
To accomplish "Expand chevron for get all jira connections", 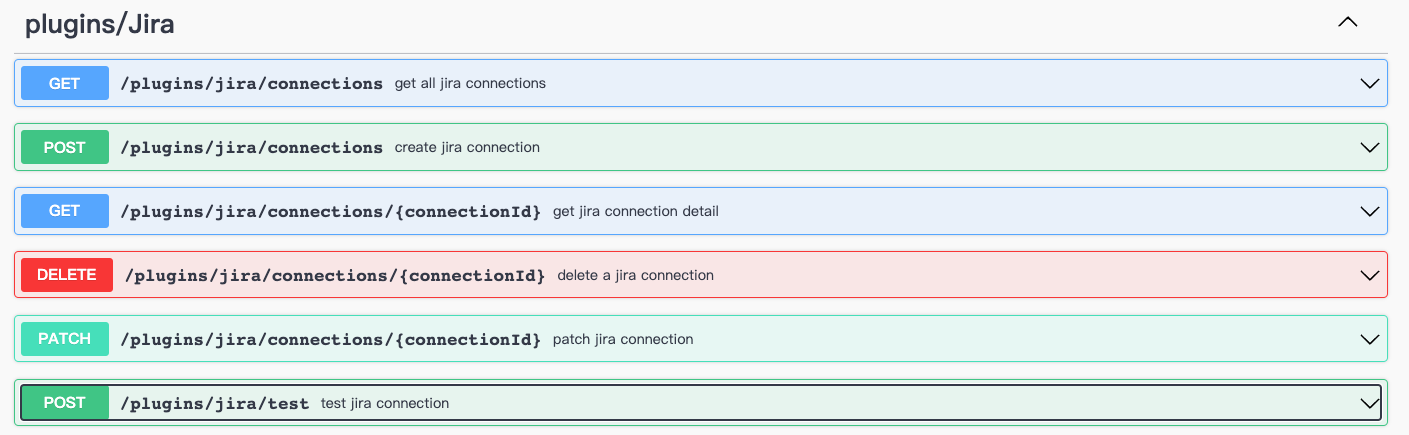I will pyautogui.click(x=1370, y=84).
